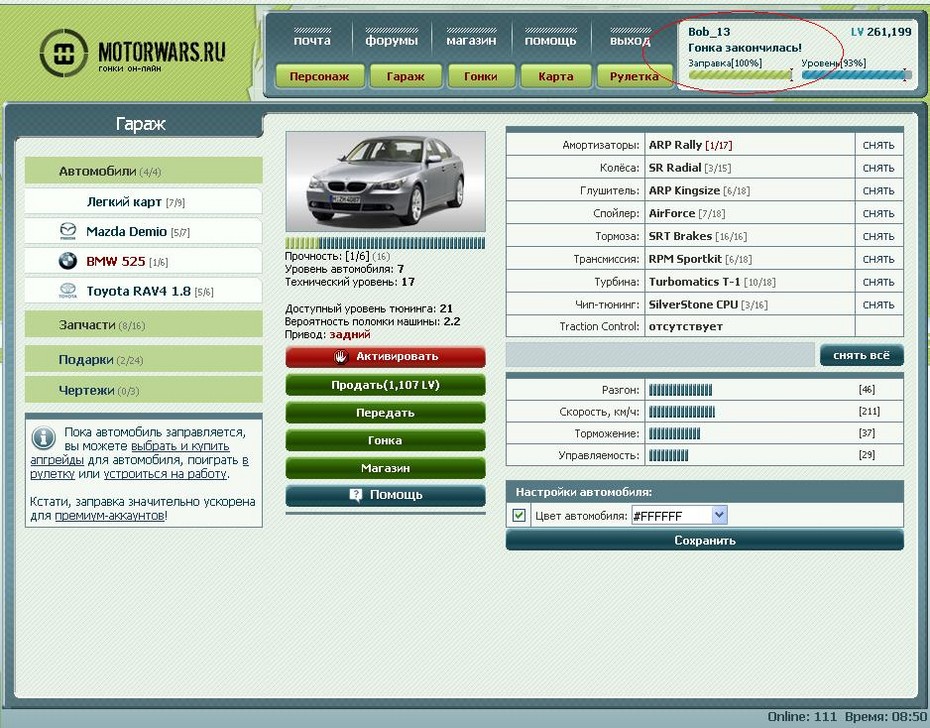Remove Трансмиссия part with снять
The image size is (930, 728).
[x=878, y=259]
